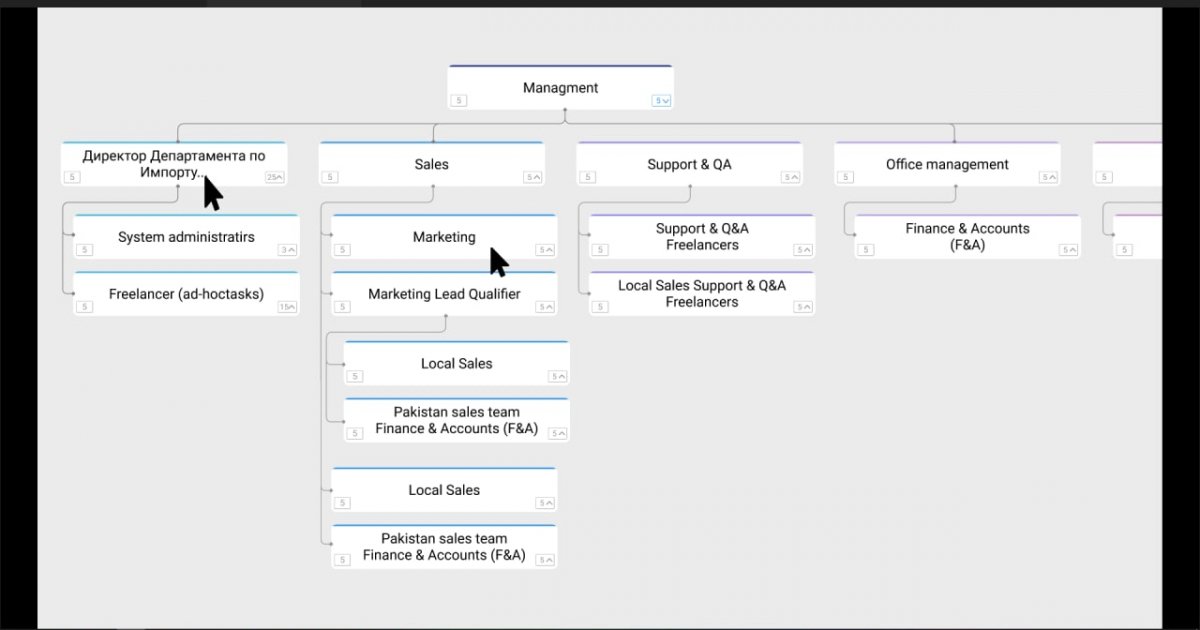The width and height of the screenshot is (1200, 630).
Task: Click the left badge on Marketing node
Action: (x=343, y=250)
